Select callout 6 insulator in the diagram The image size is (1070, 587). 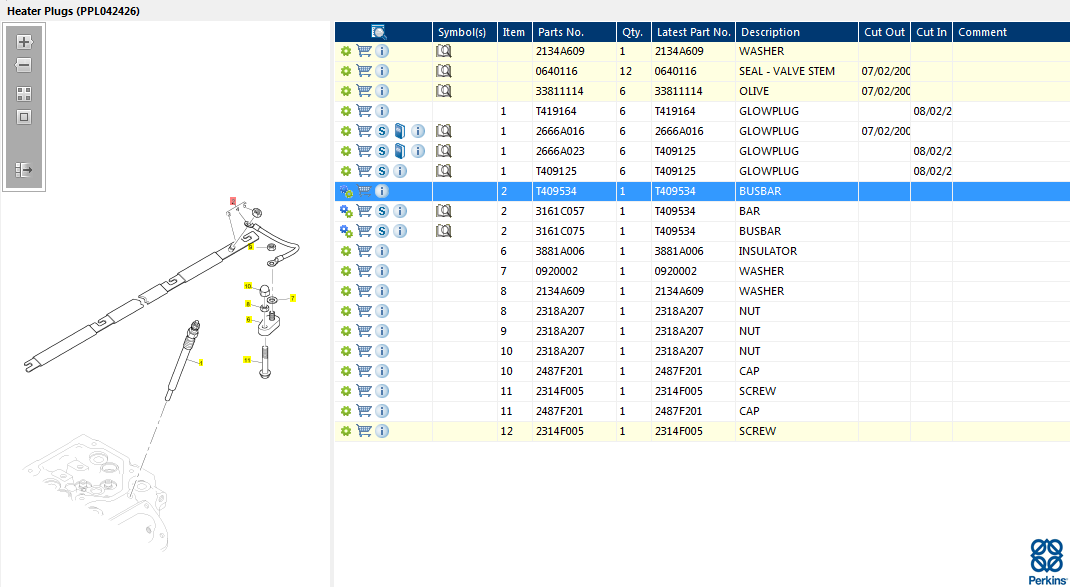coord(248,319)
